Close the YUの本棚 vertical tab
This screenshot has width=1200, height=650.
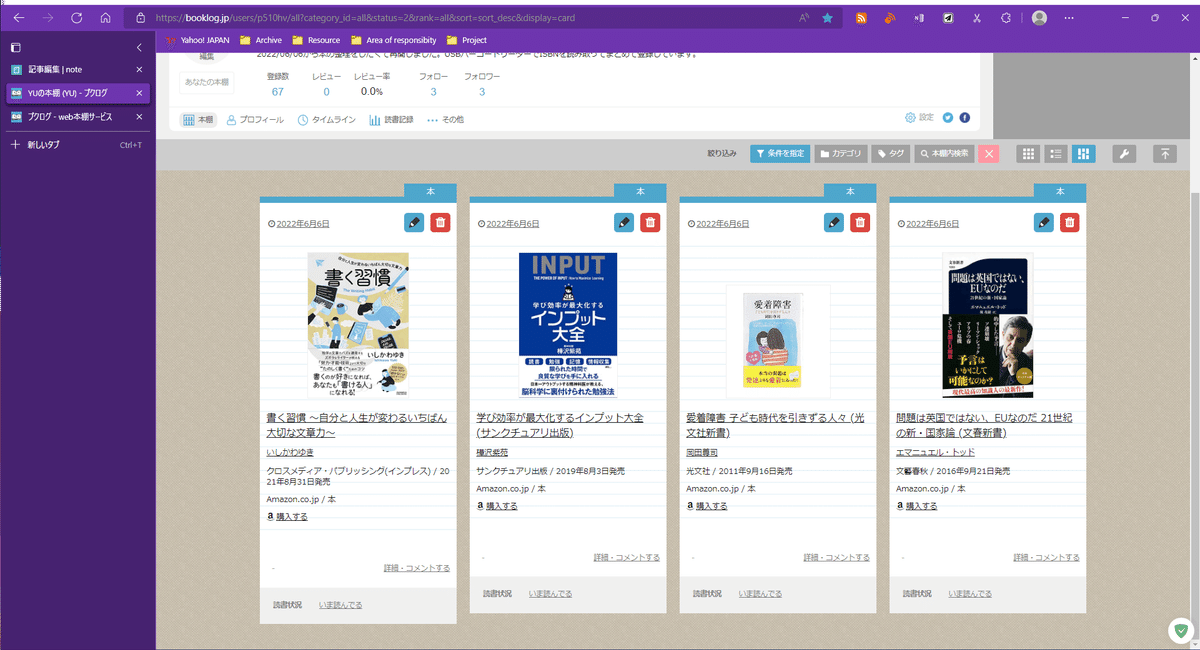click(139, 93)
